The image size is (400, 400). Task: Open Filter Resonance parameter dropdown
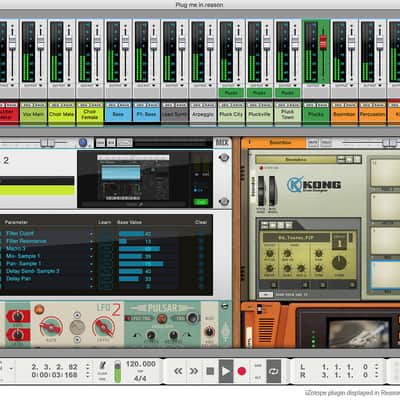(91, 241)
